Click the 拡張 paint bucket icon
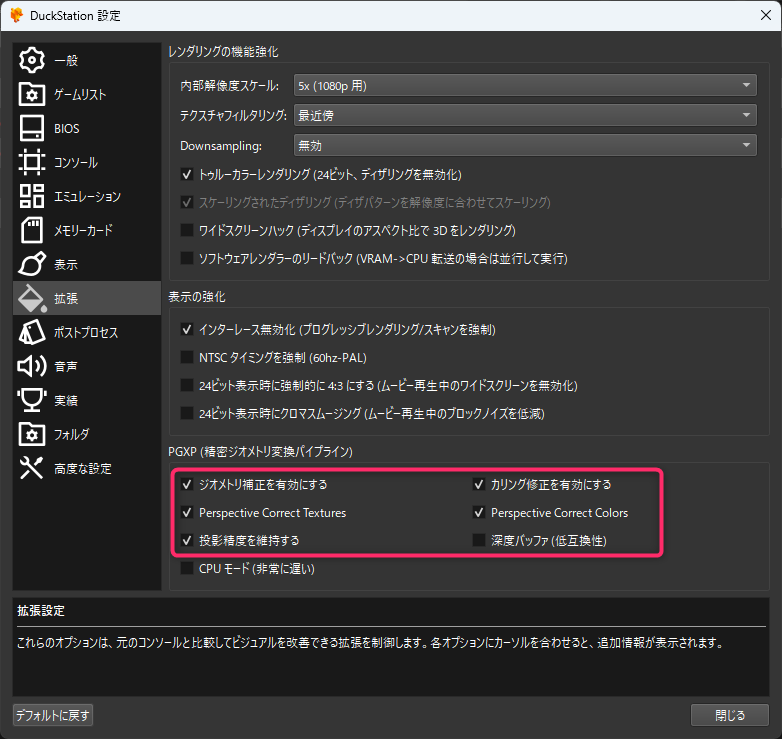782x739 pixels. click(x=32, y=298)
